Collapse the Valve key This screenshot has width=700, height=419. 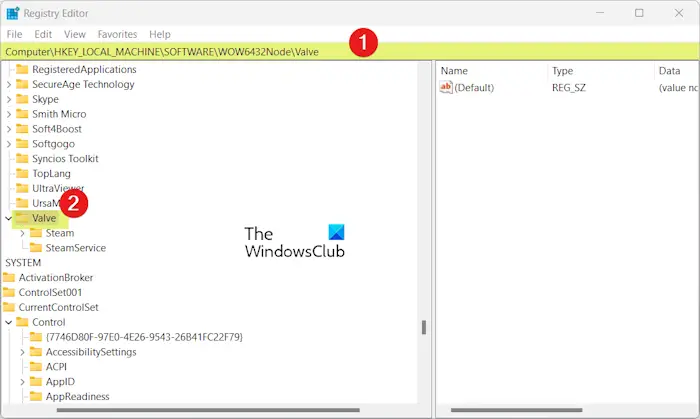click(8, 218)
